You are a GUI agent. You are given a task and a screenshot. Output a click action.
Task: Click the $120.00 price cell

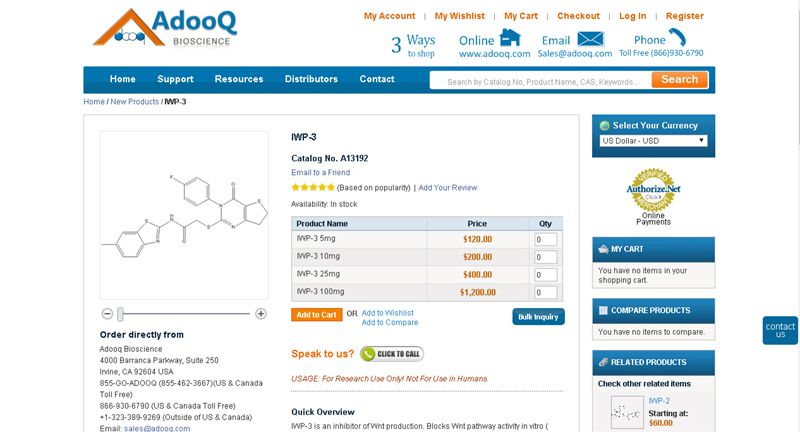click(x=478, y=239)
